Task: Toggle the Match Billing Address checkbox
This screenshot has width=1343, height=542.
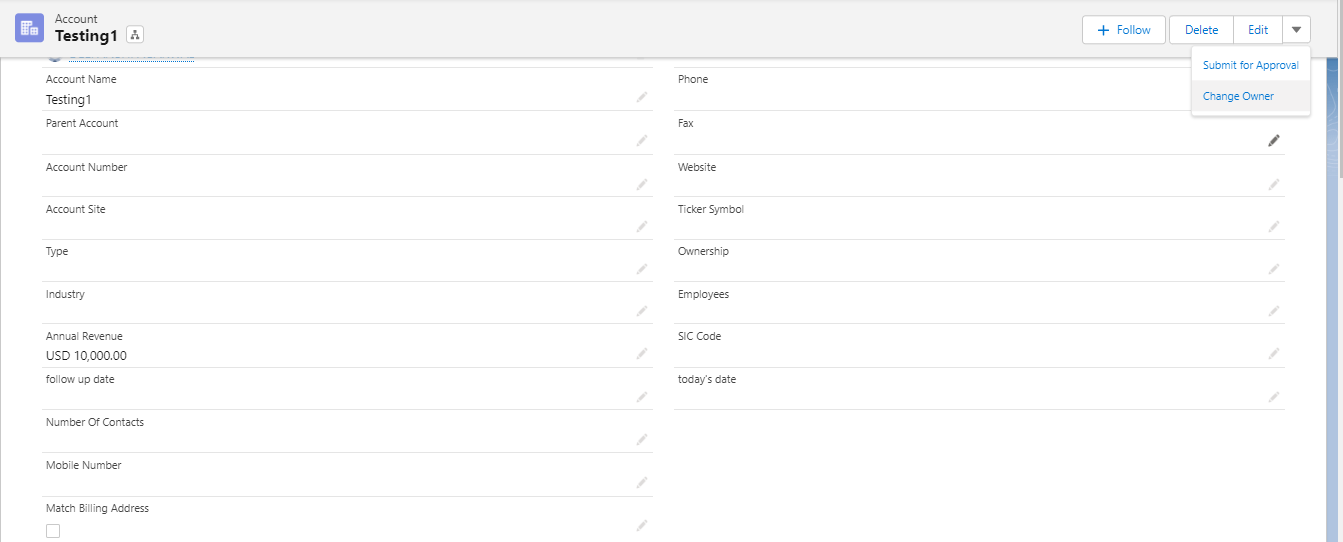Action: coord(53,531)
